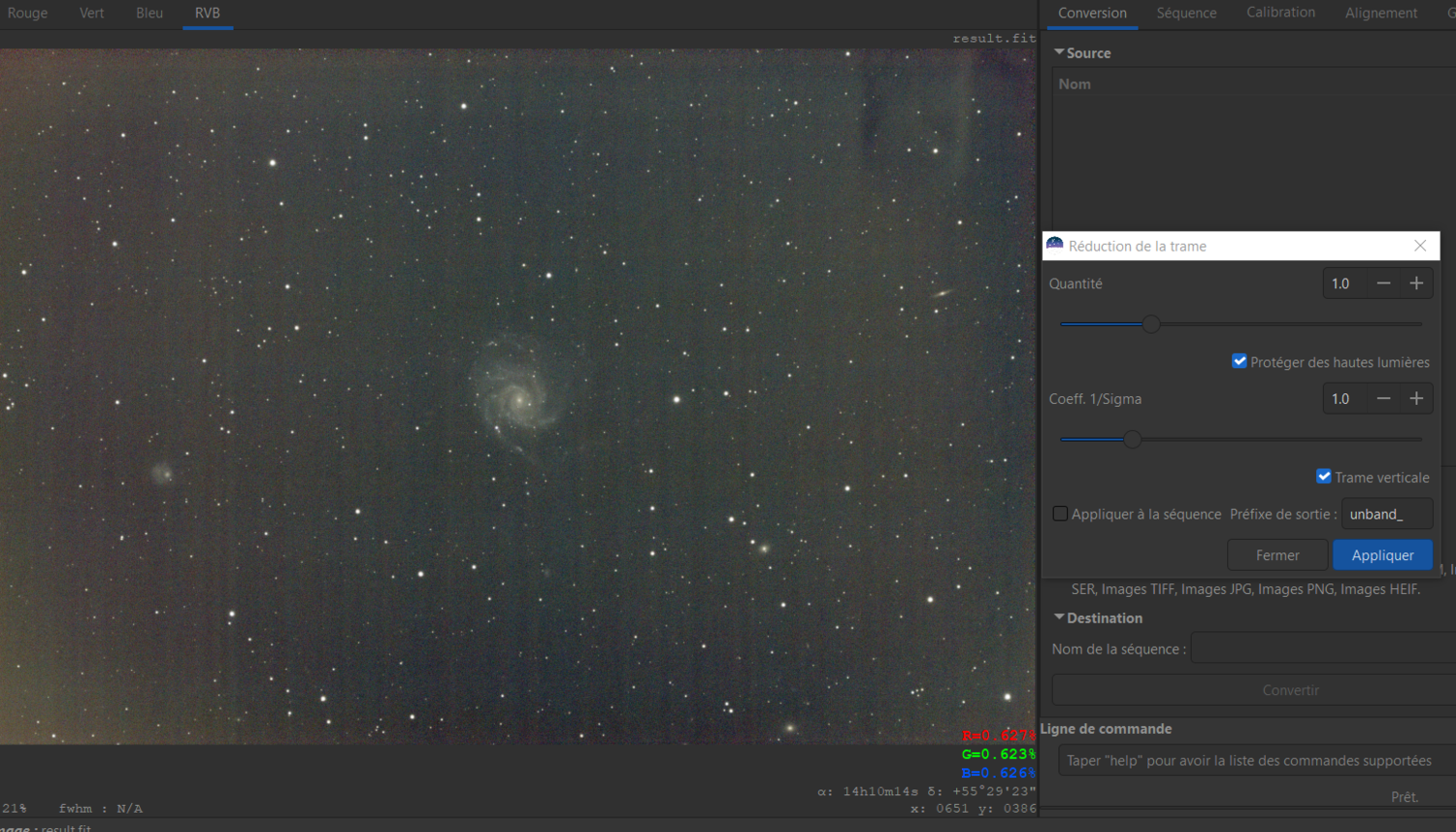
Task: Click the result.fit filename label
Action: click(994, 39)
